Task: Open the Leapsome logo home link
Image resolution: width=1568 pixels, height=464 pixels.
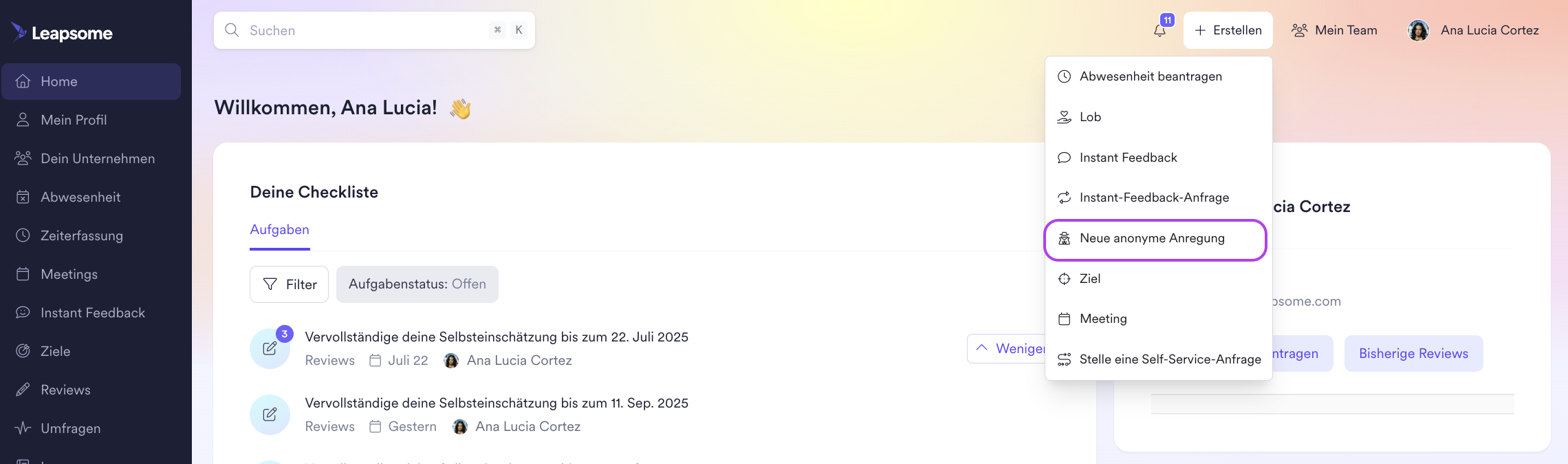Action: (x=62, y=32)
